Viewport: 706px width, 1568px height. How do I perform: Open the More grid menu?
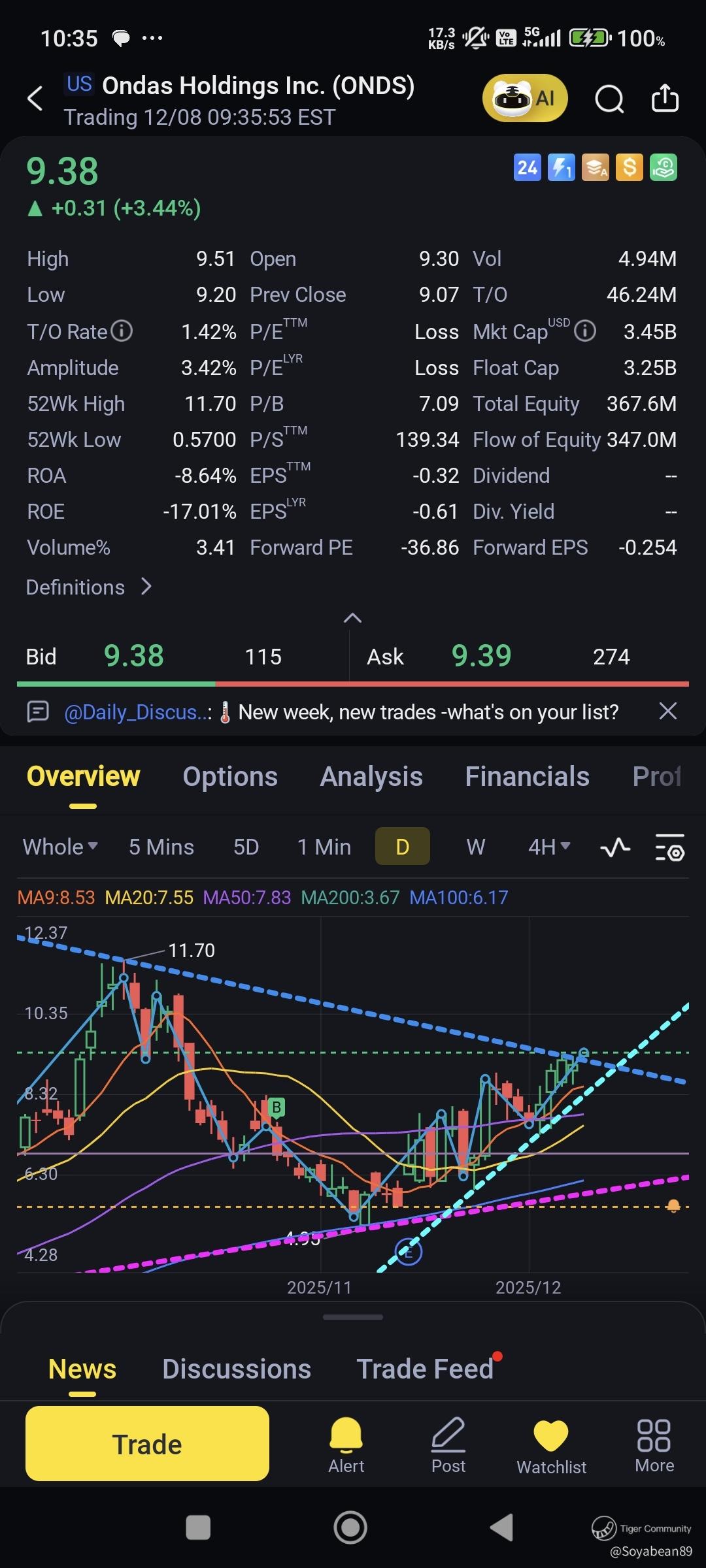[x=654, y=1445]
